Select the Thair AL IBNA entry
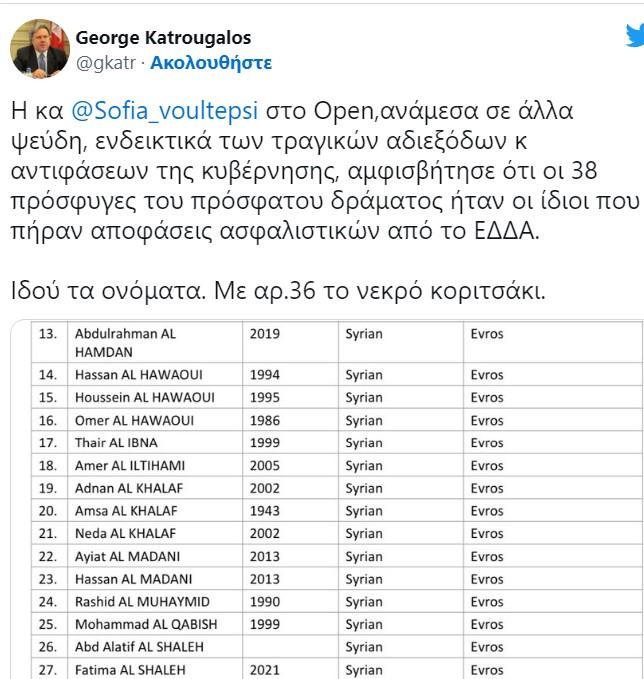The height and width of the screenshot is (679, 644). 337,443
